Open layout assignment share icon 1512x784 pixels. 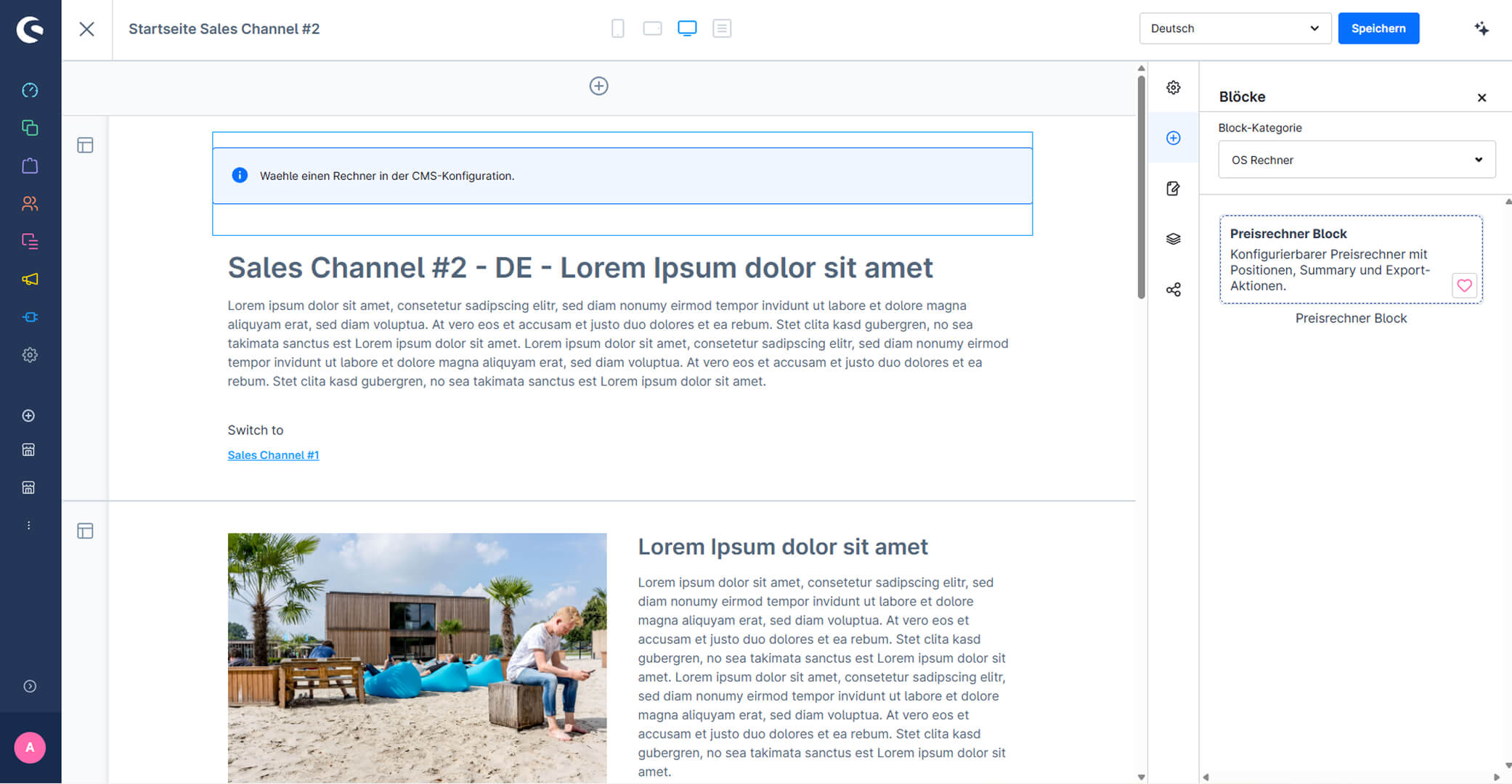[1173, 290]
